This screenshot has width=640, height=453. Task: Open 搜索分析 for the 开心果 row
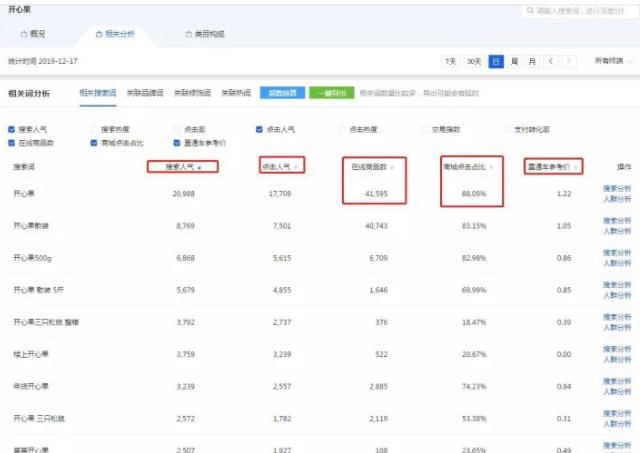click(617, 188)
